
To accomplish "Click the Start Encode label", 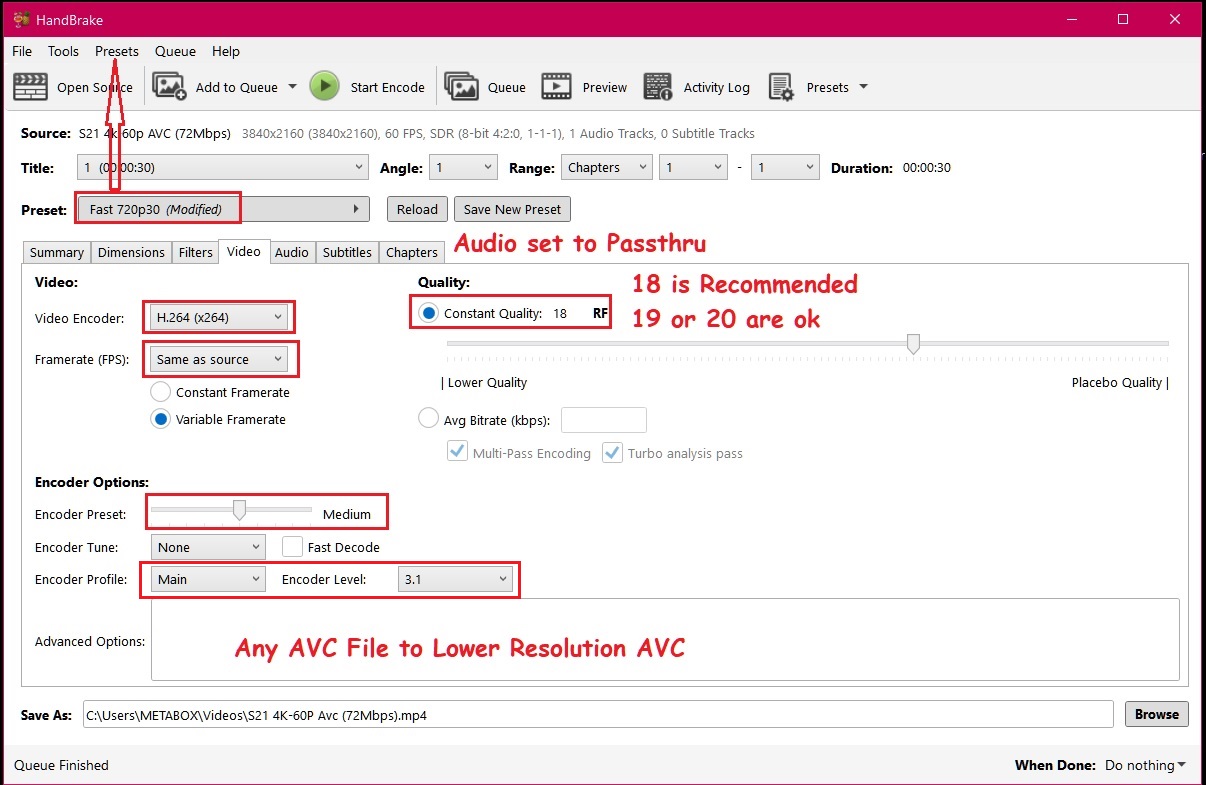I will tap(388, 87).
